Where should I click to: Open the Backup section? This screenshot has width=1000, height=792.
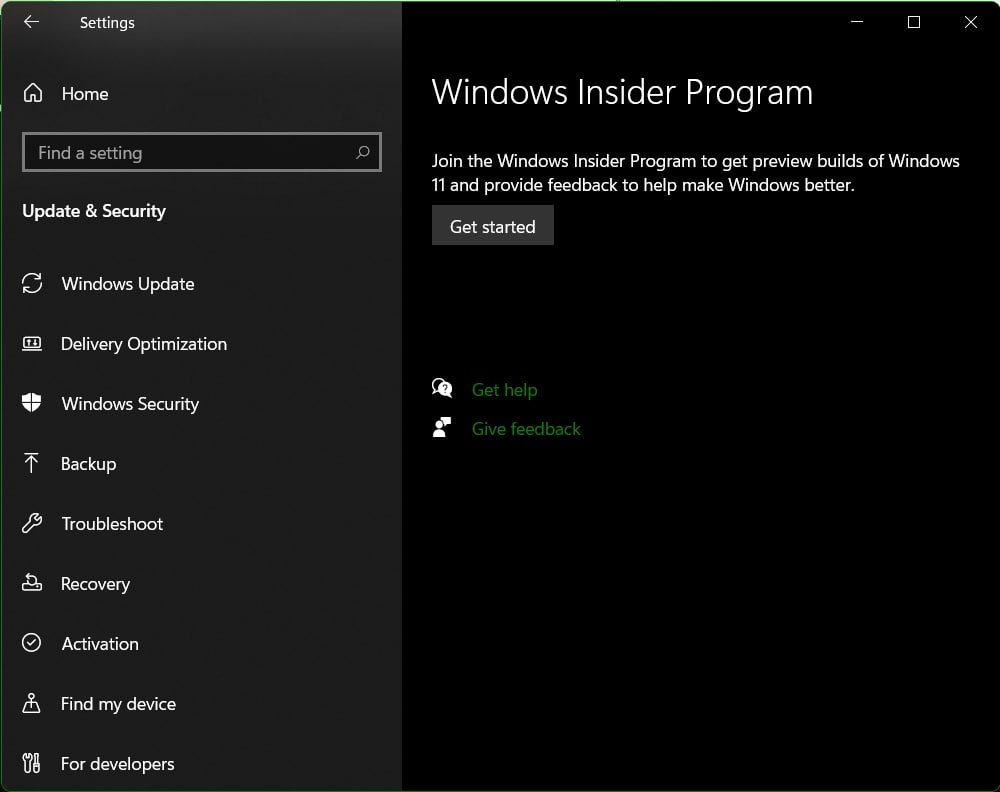pos(88,464)
